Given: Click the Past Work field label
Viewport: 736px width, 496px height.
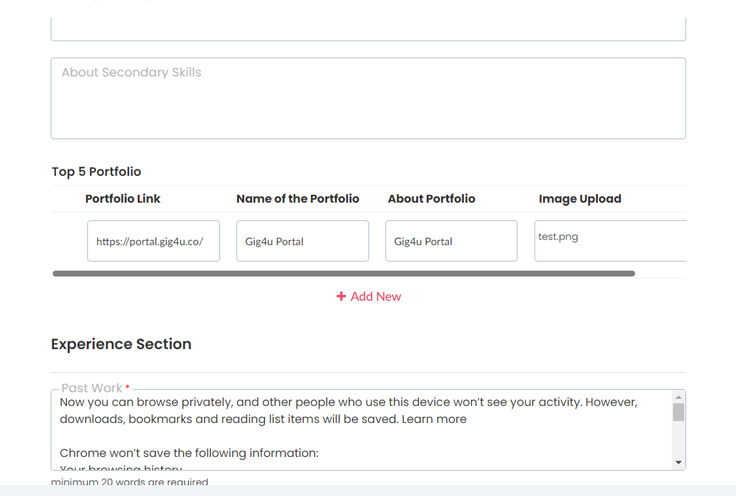Looking at the screenshot, I should tap(92, 388).
